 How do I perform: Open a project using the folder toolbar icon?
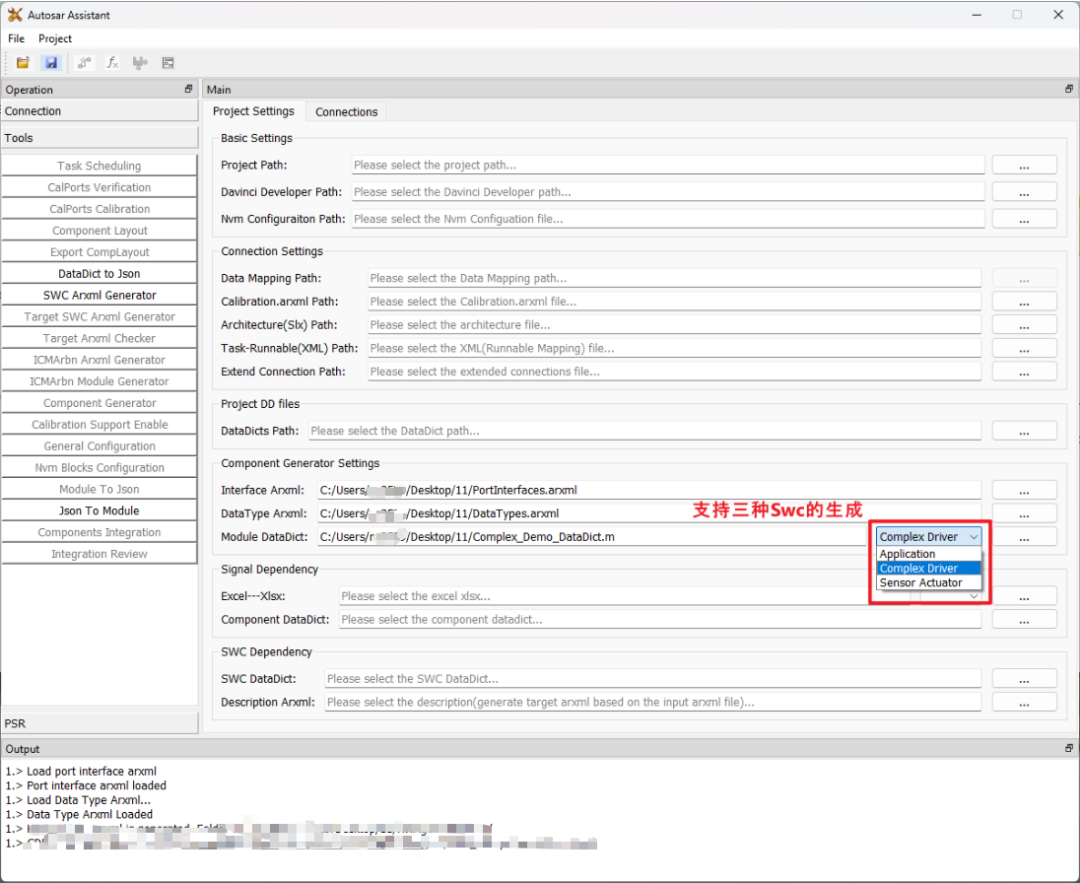pyautogui.click(x=22, y=62)
